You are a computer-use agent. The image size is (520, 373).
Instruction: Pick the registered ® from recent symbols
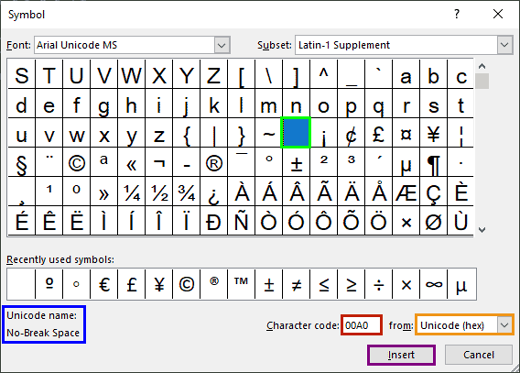tap(214, 284)
